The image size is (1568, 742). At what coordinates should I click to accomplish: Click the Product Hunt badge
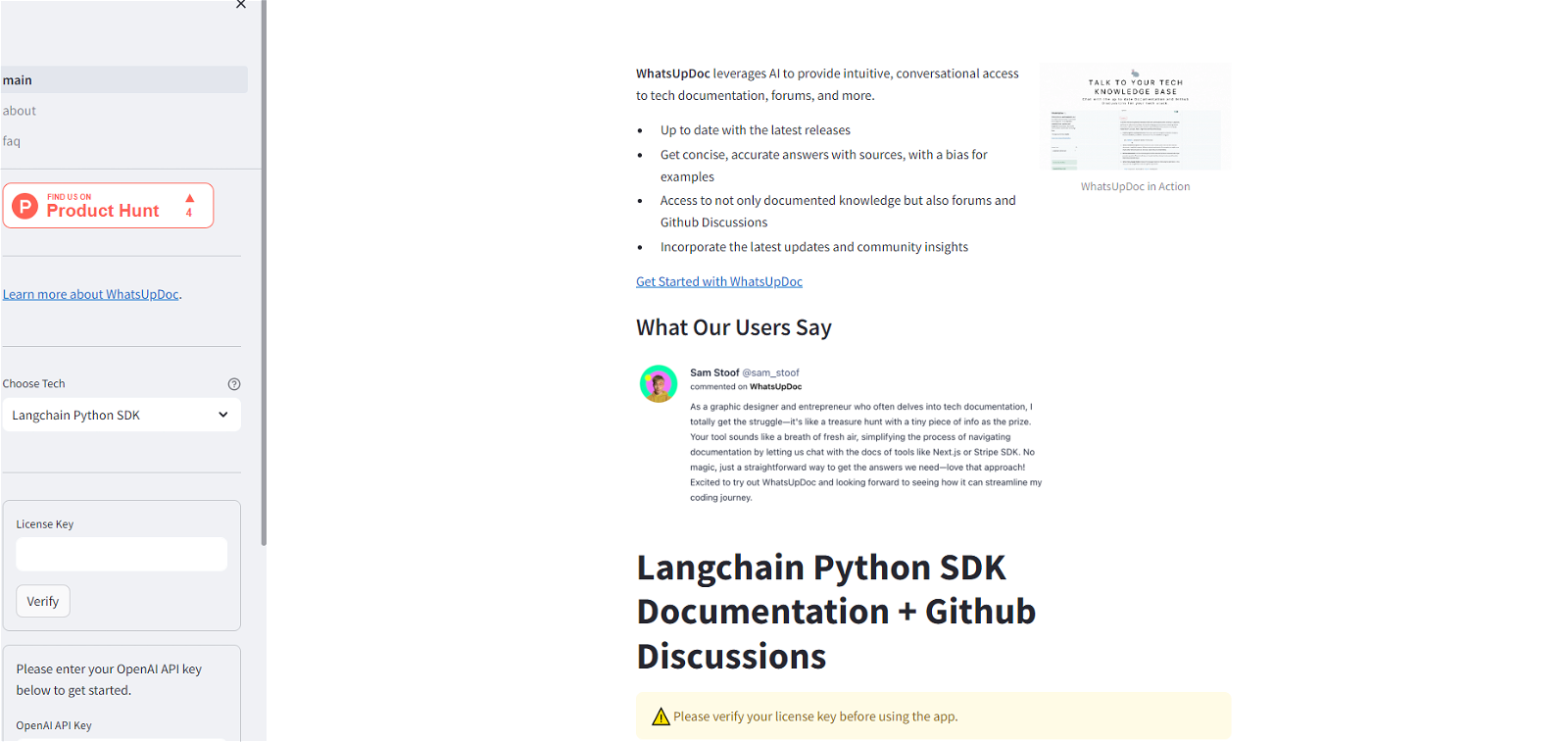[108, 206]
